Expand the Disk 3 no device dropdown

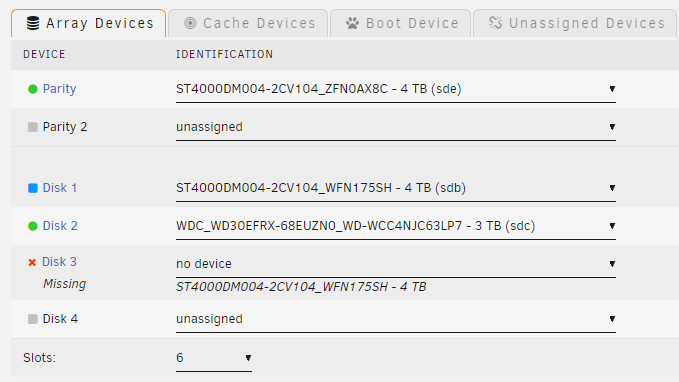pyautogui.click(x=396, y=264)
